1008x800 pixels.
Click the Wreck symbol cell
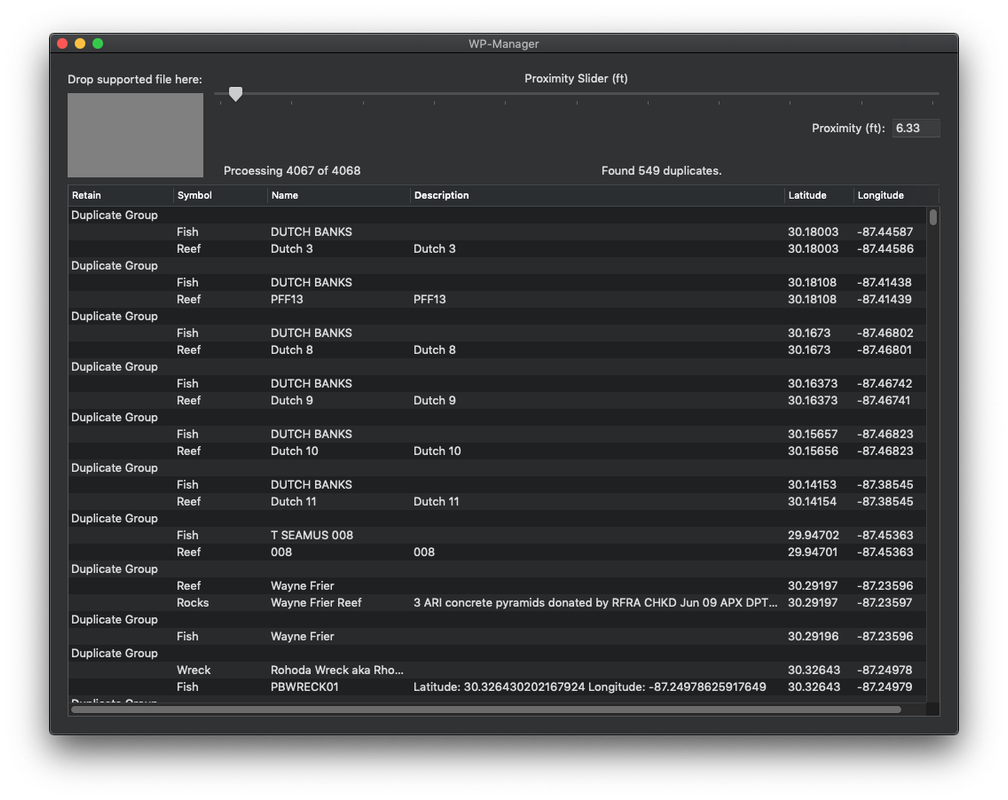[194, 670]
